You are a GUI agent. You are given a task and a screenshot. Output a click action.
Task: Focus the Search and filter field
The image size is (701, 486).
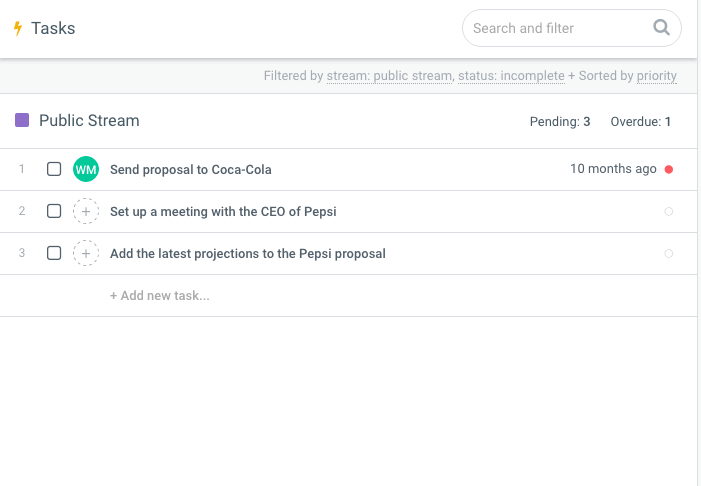(x=555, y=28)
